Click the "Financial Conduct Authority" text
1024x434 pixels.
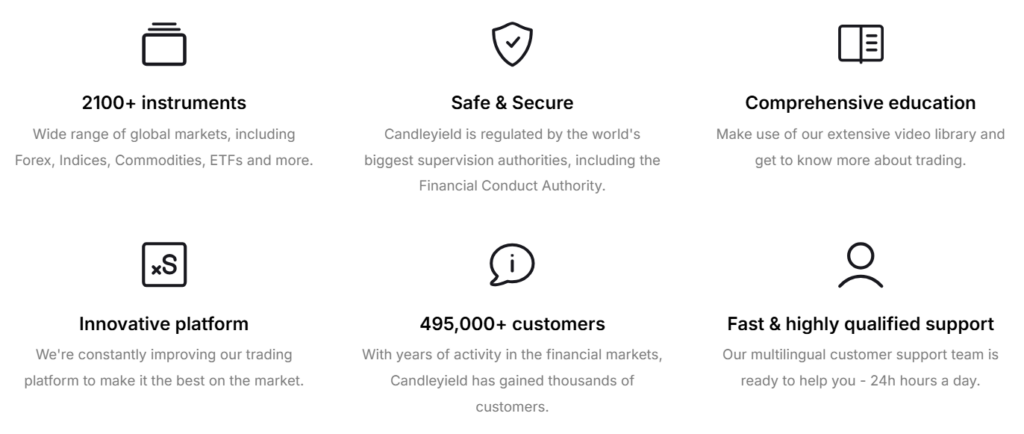click(512, 186)
